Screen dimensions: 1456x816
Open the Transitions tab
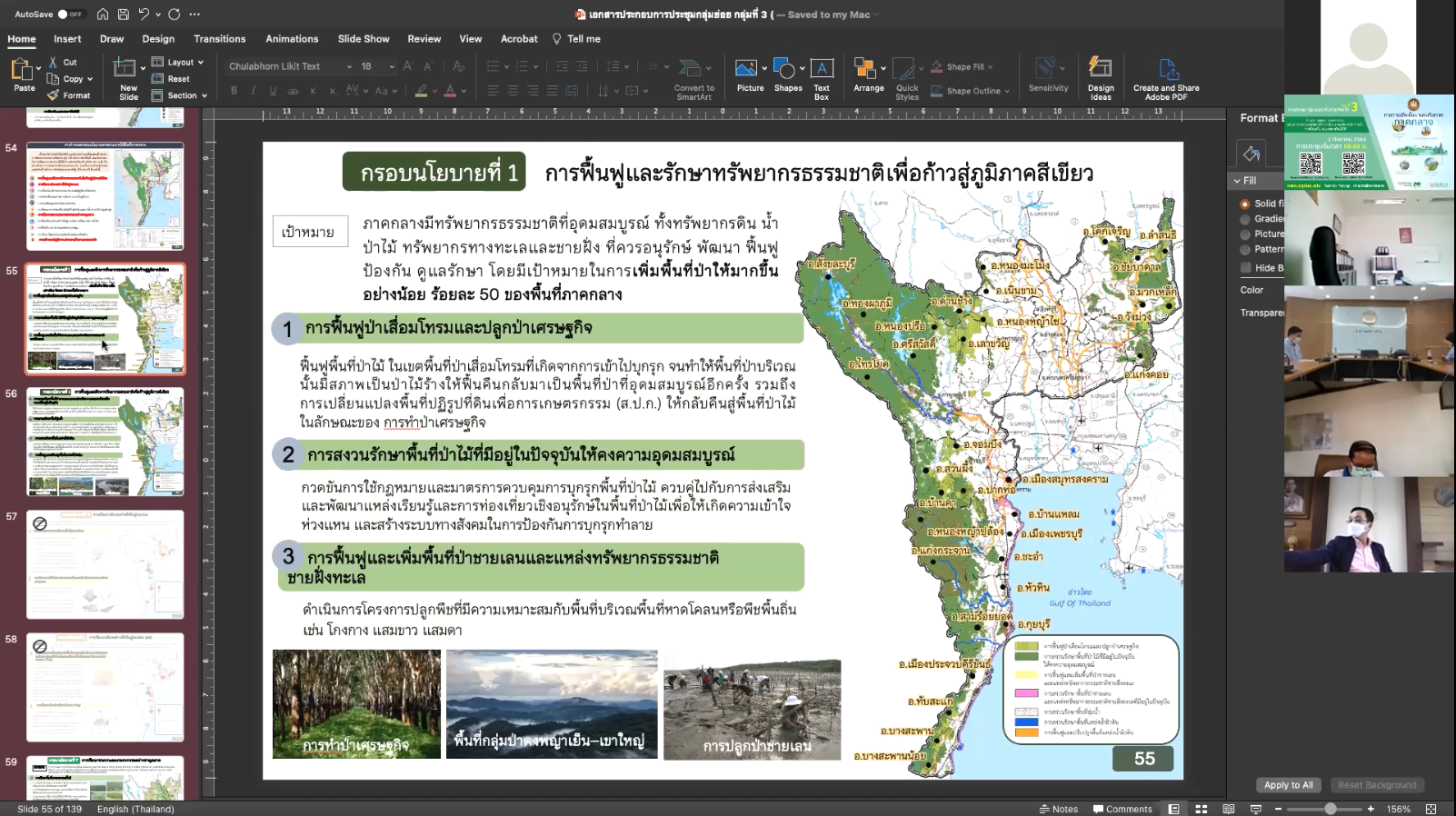(x=219, y=39)
